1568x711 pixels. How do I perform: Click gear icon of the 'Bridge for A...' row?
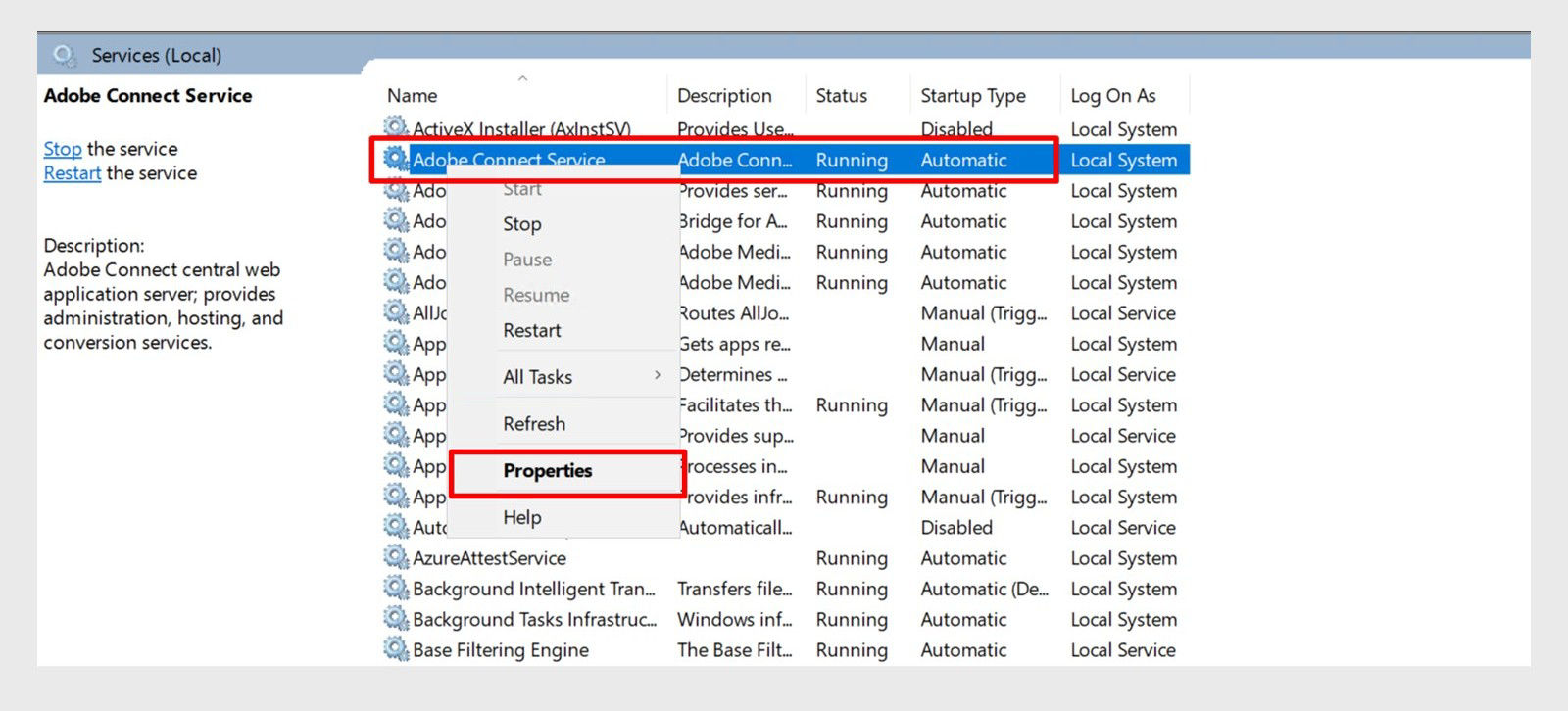(396, 220)
